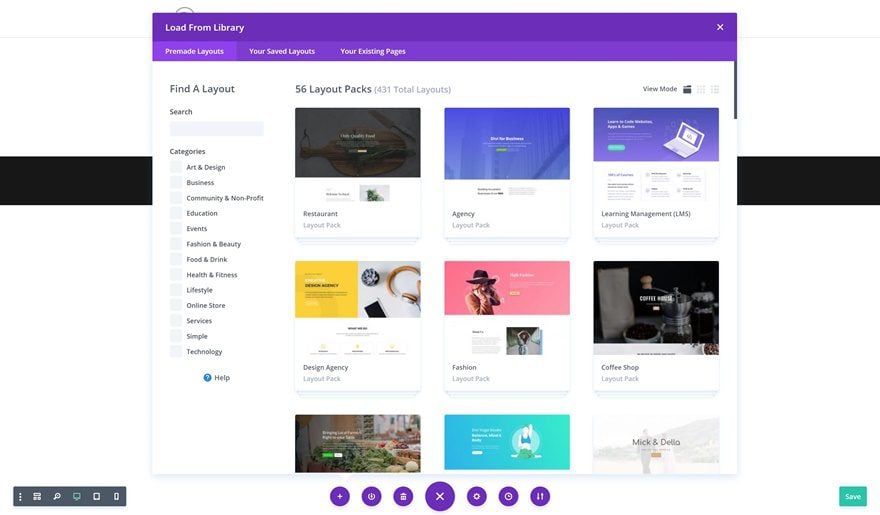The height and width of the screenshot is (515, 880).
Task: Switch to tablet view icon
Action: coord(97,496)
